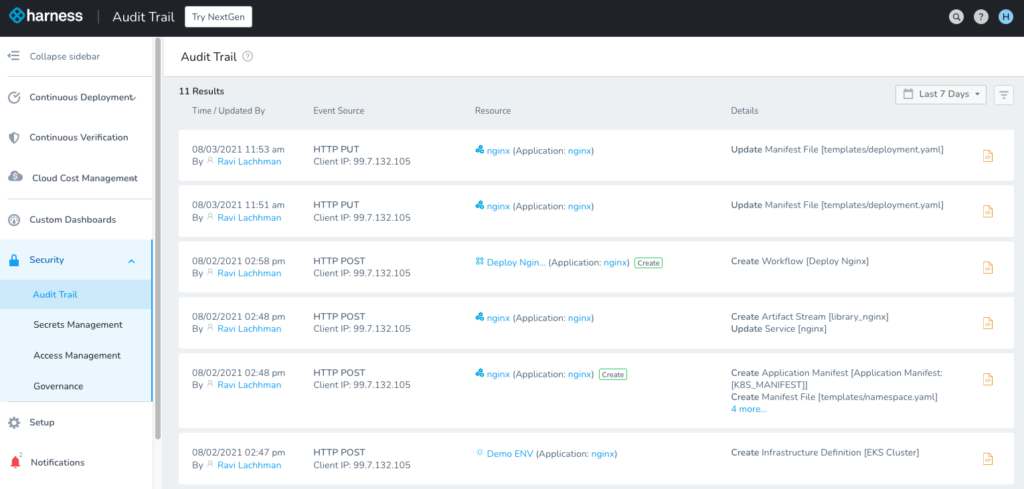Open nginx application link in Demo ENV row
Image resolution: width=1024 pixels, height=489 pixels.
(x=603, y=453)
